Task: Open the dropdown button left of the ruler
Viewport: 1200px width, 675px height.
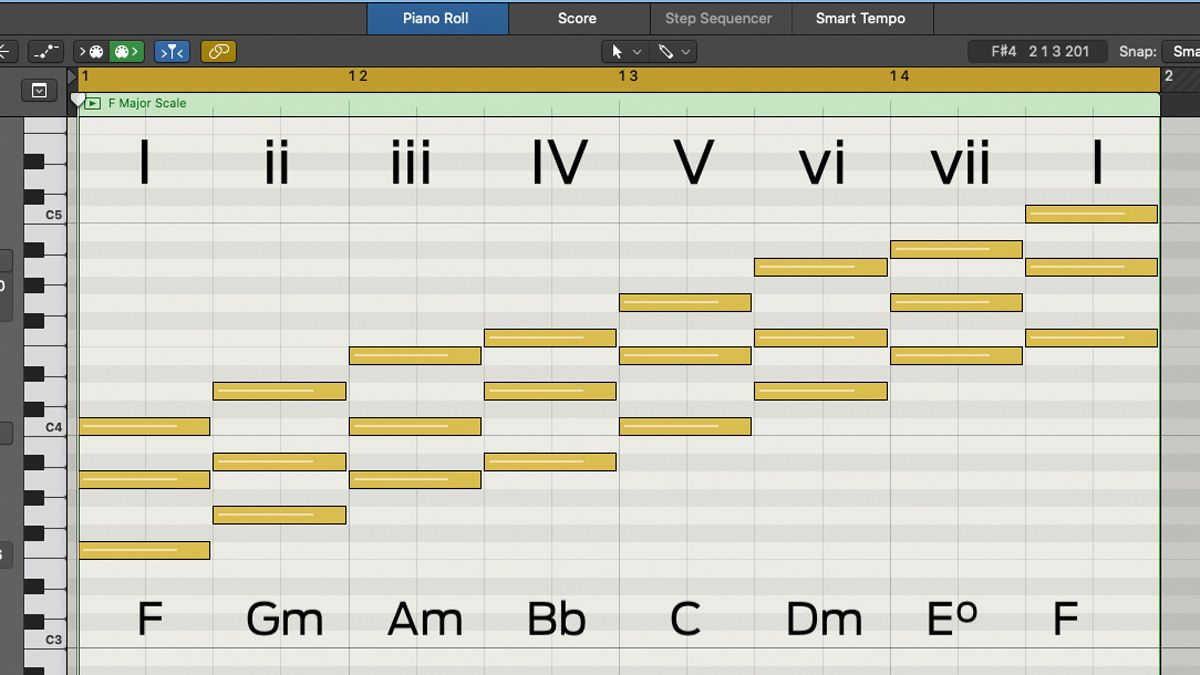Action: click(x=39, y=91)
